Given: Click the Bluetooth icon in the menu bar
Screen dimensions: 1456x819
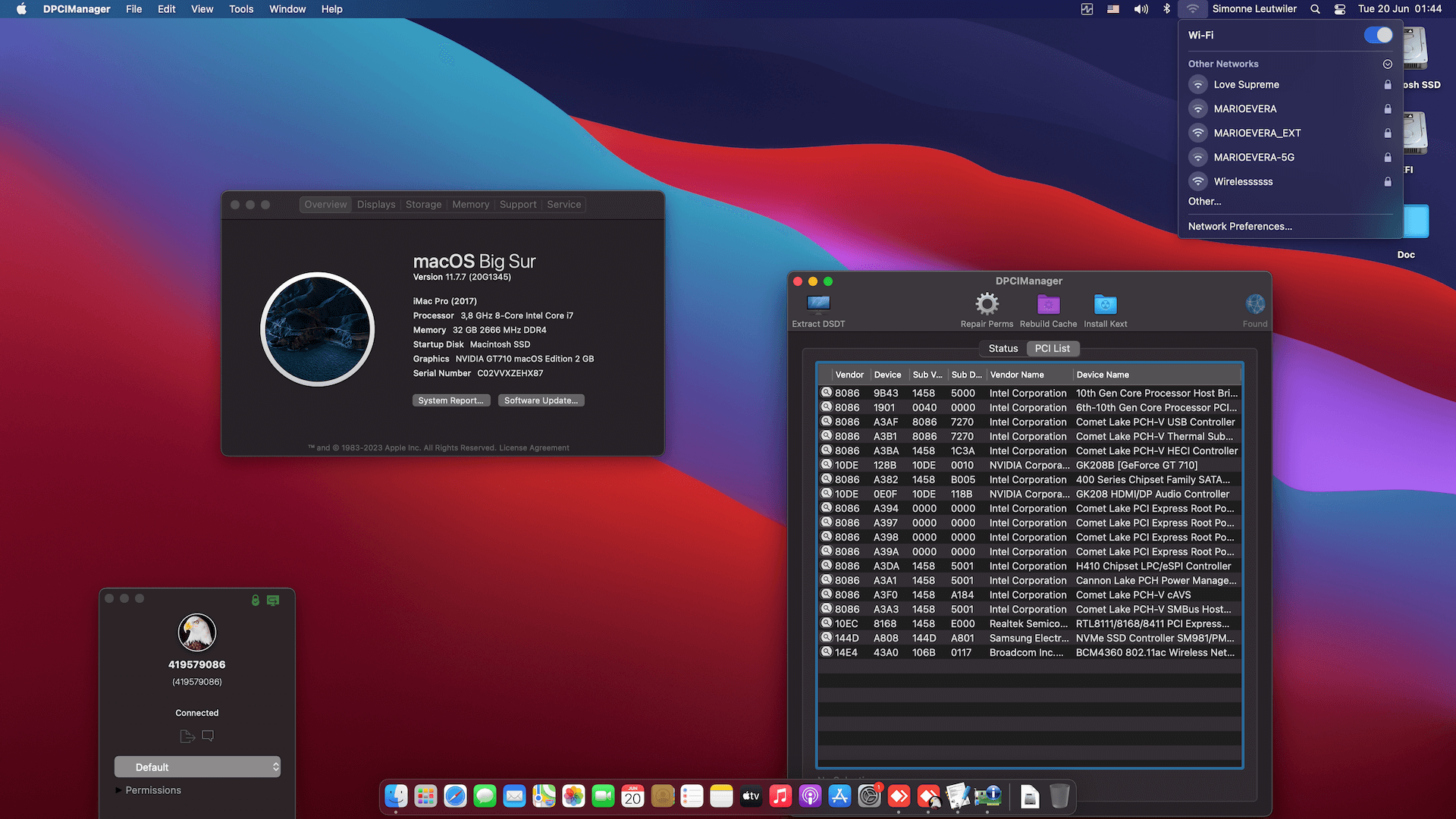Looking at the screenshot, I should click(1167, 9).
